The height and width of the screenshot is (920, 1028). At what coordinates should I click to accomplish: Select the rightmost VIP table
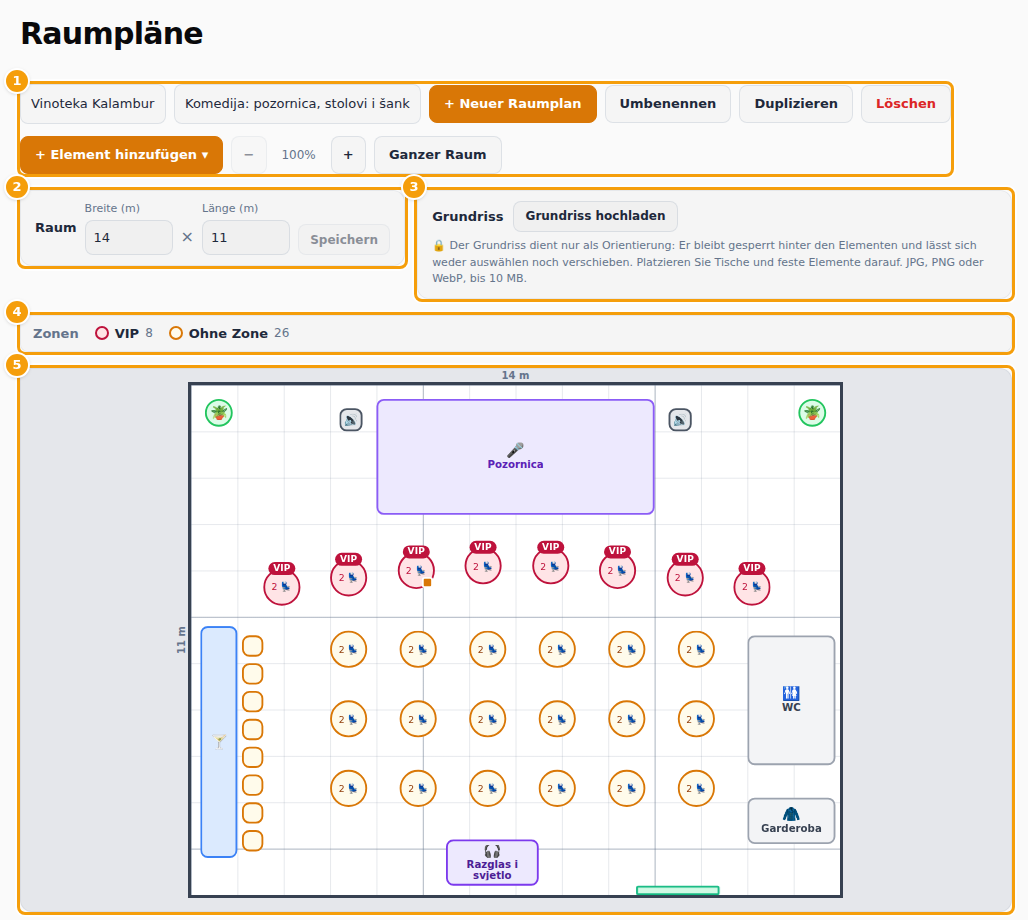click(x=752, y=586)
